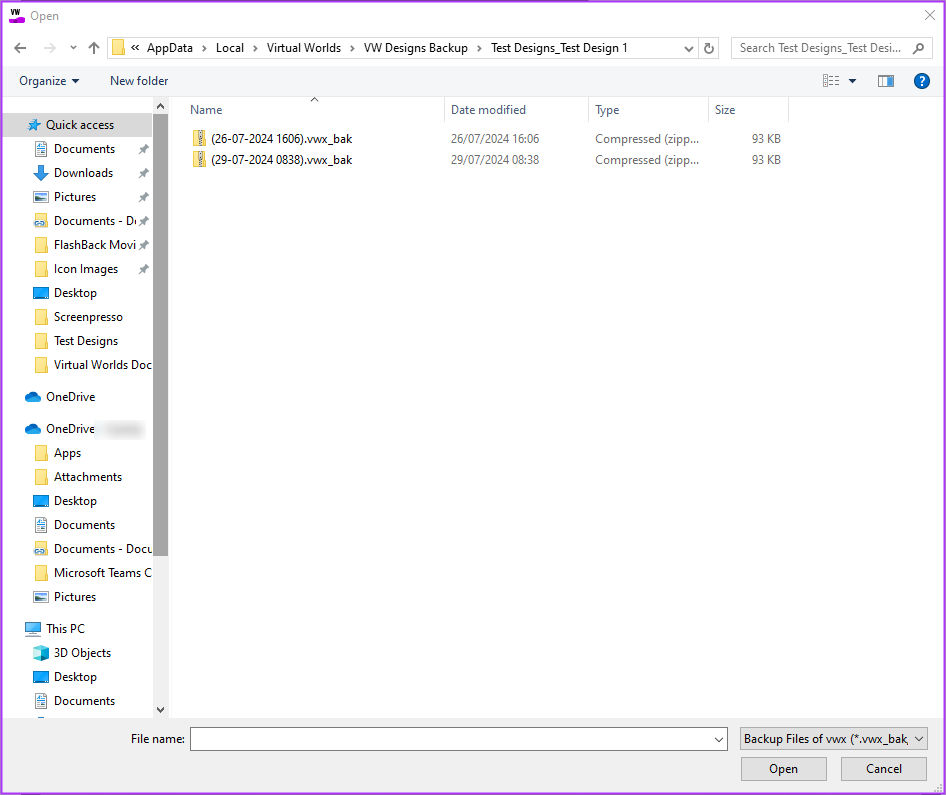Show the preview pane
Screen dimensions: 946x795
coord(886,81)
